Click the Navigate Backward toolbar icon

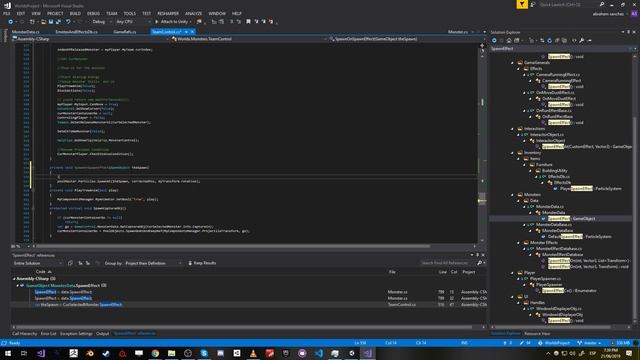[11, 22]
